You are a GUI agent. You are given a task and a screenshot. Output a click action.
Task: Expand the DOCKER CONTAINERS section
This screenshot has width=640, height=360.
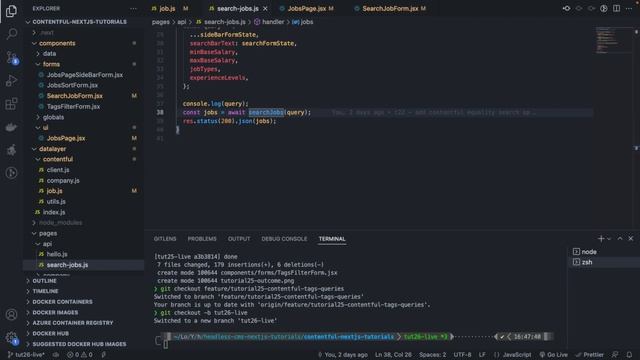pos(62,302)
